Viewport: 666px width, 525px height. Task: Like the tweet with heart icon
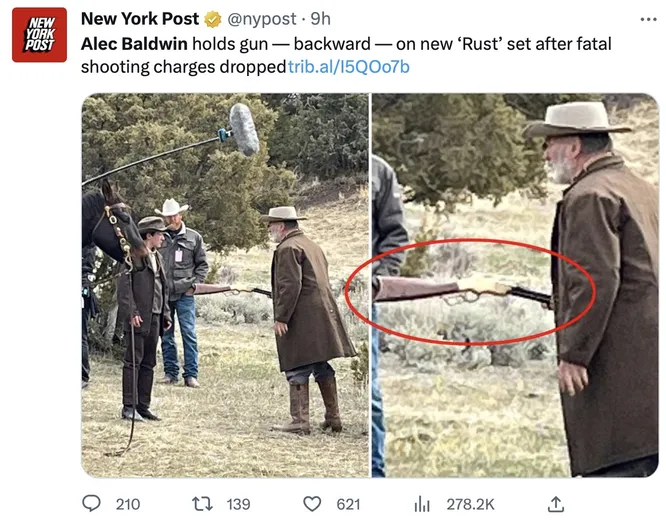312,504
